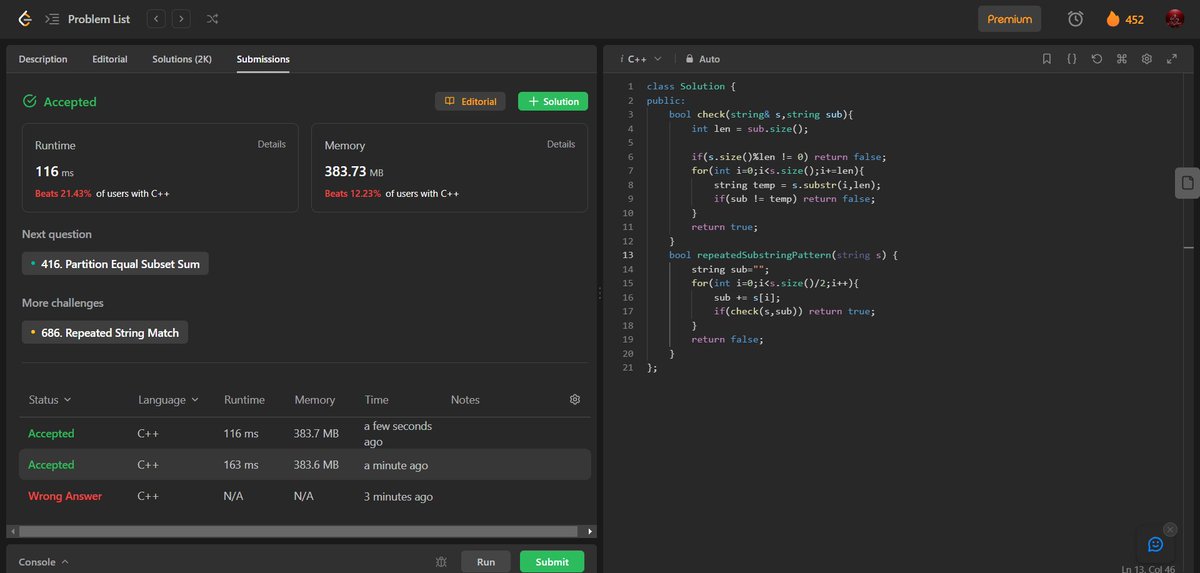Format code with braces icon
The height and width of the screenshot is (573, 1200).
(x=1072, y=59)
